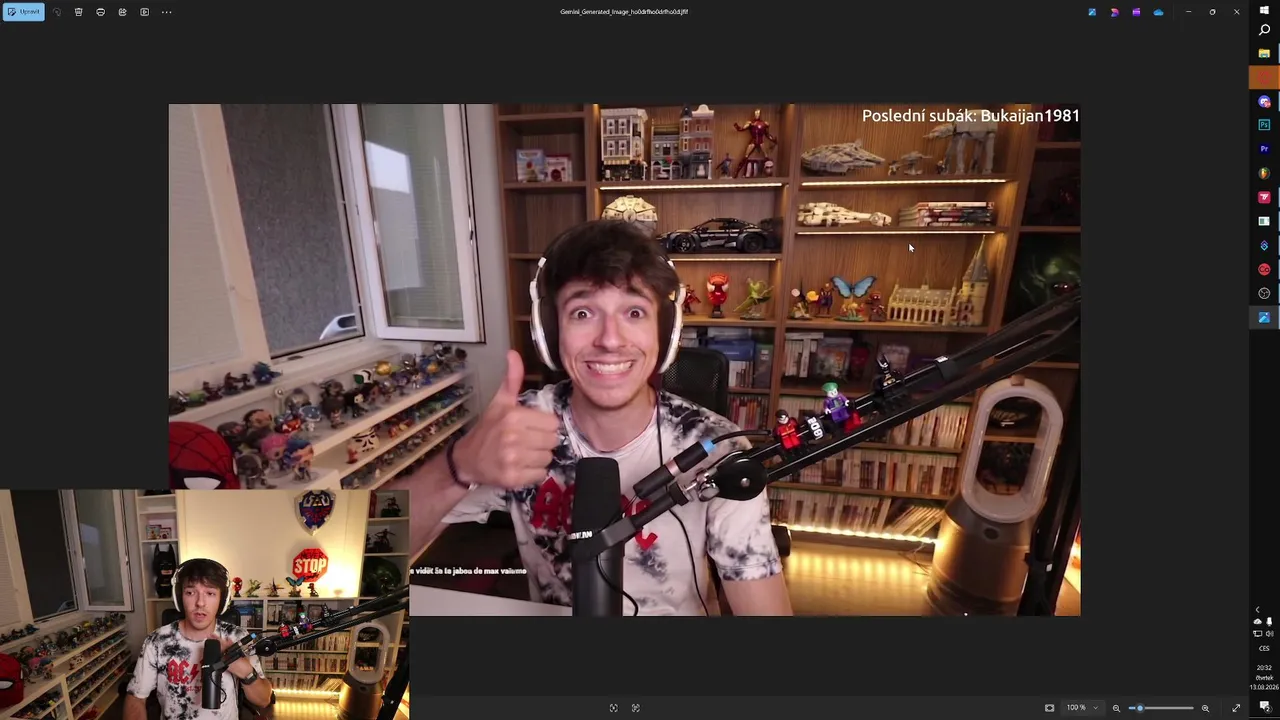
Task: Open the 100 % zoom level dropdown
Action: coord(1082,708)
